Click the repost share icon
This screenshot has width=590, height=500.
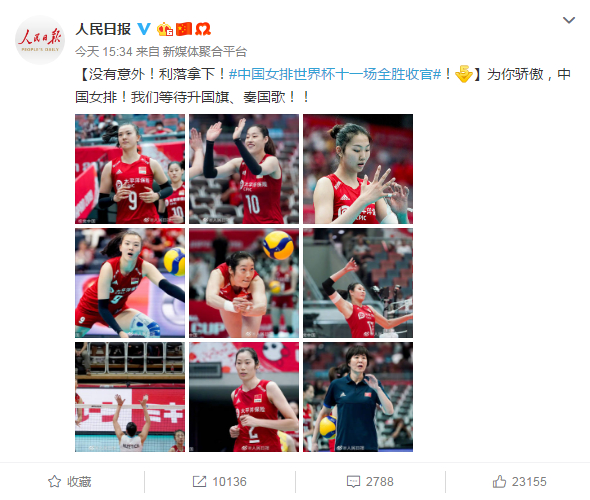[199, 482]
